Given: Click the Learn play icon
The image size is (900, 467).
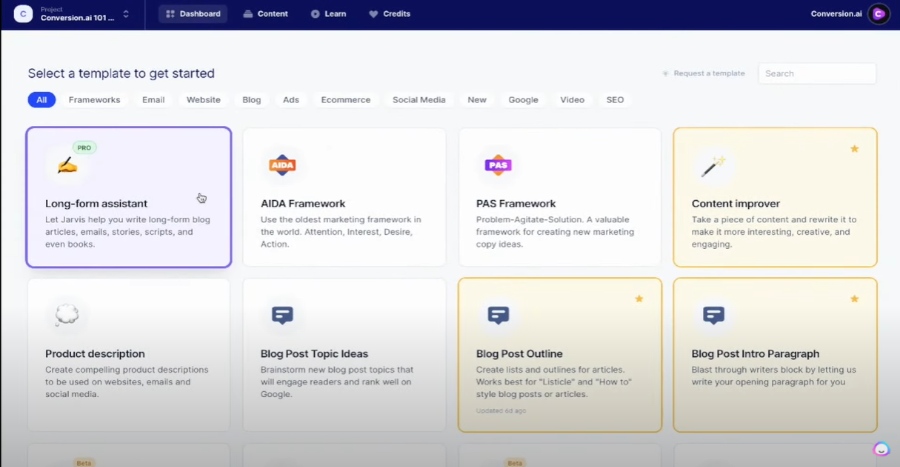Looking at the screenshot, I should click(315, 14).
